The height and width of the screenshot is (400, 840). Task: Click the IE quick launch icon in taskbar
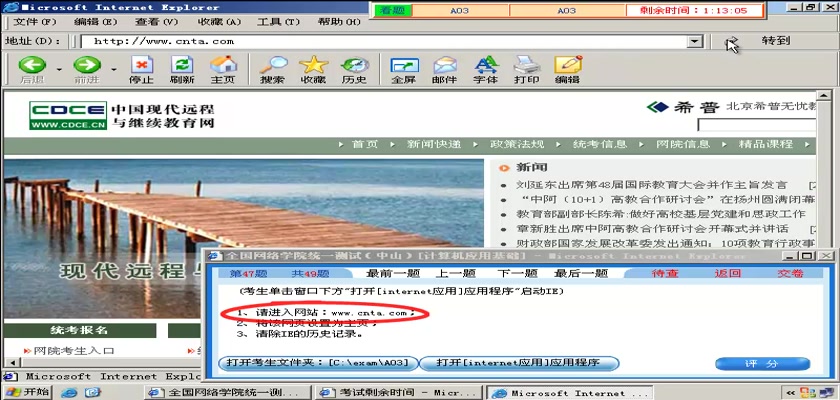(x=69, y=393)
